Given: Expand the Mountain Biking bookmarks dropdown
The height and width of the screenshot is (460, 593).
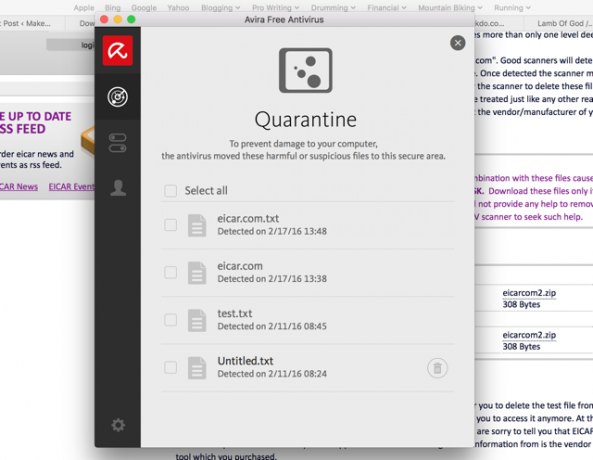Looking at the screenshot, I should point(450,8).
